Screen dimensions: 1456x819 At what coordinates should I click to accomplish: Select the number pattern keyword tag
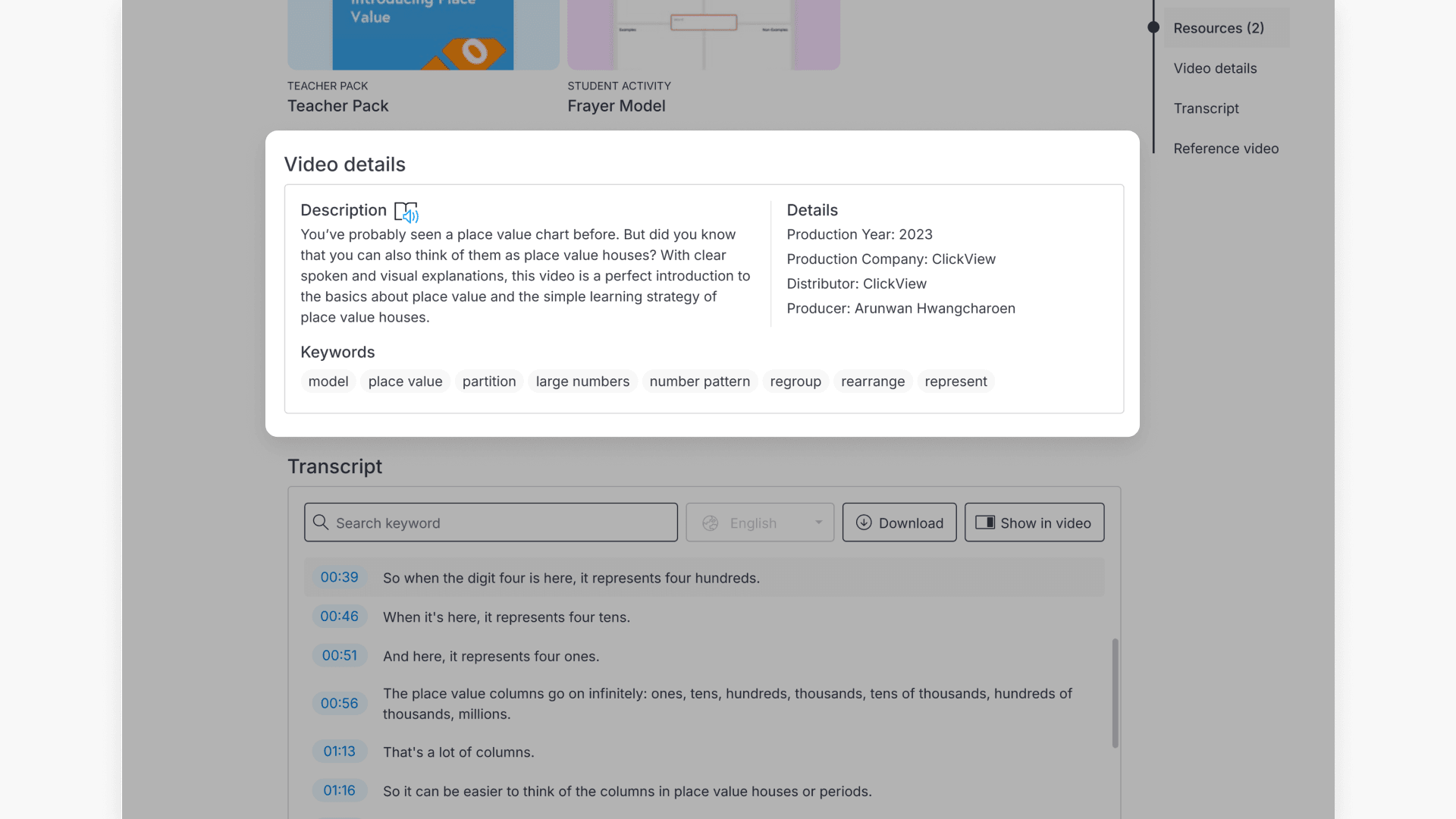[x=700, y=381]
